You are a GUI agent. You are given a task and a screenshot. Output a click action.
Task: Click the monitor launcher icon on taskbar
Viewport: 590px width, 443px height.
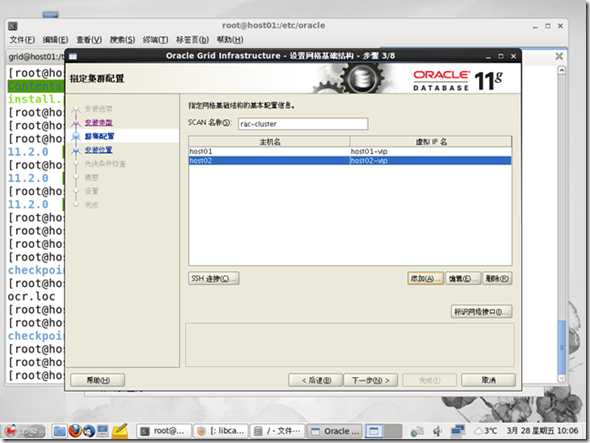click(103, 430)
